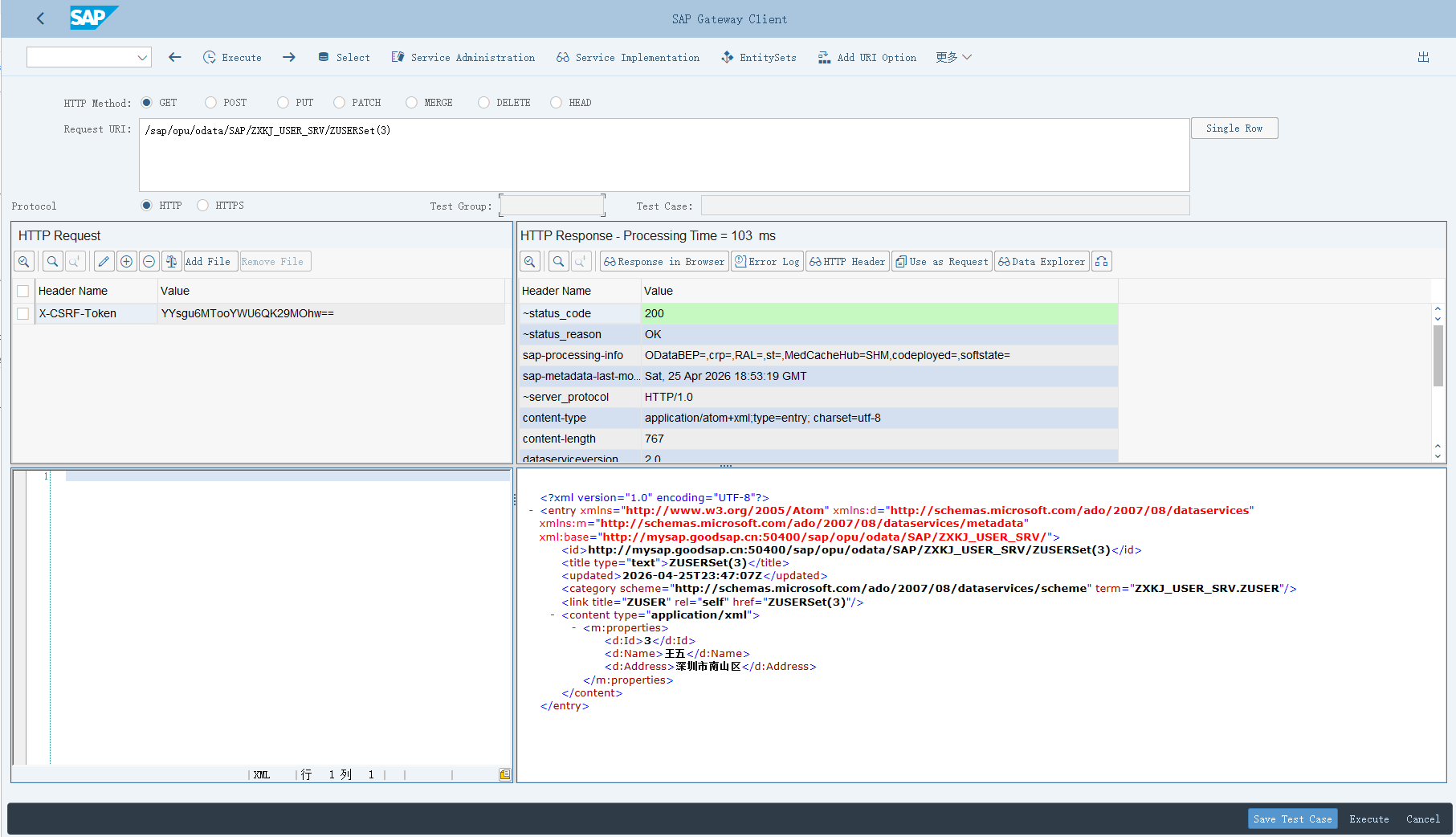The height and width of the screenshot is (837, 1456).
Task: Open Service Implementation
Action: pos(628,57)
